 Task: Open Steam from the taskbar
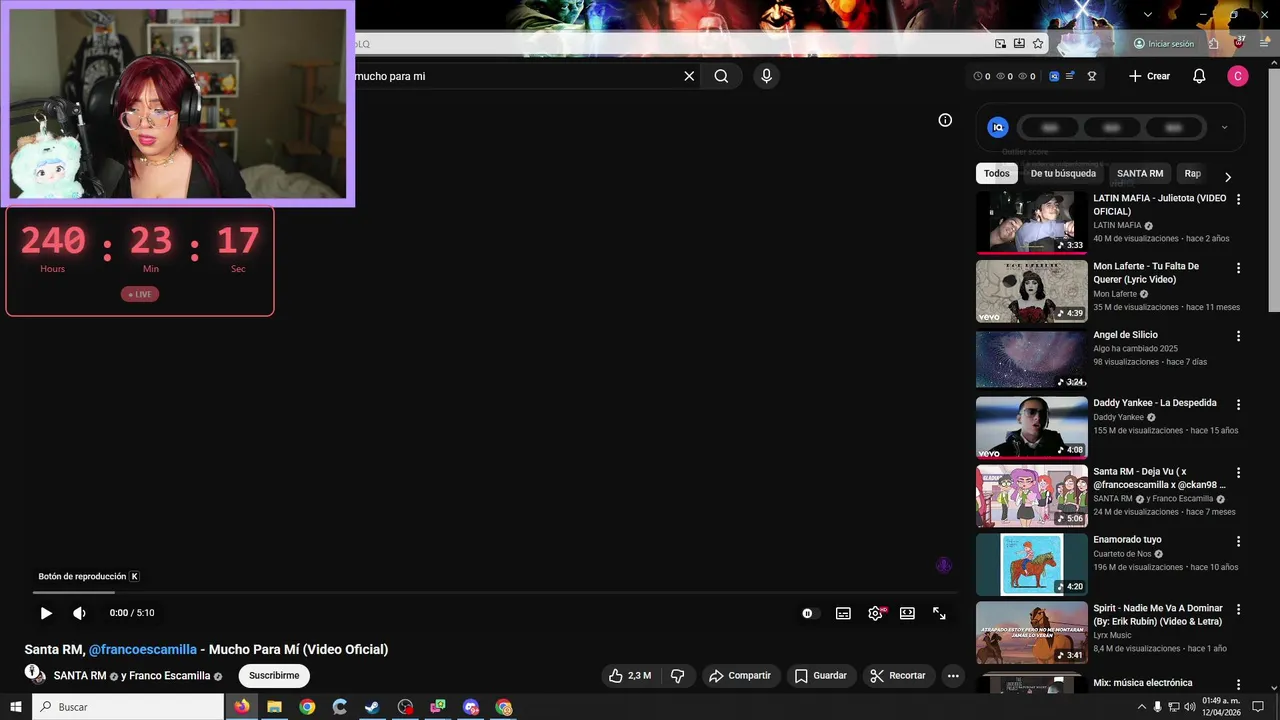372,707
